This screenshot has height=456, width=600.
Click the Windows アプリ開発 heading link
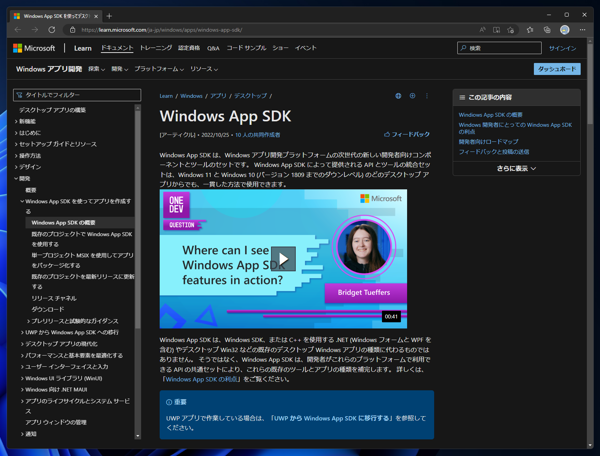point(49,69)
